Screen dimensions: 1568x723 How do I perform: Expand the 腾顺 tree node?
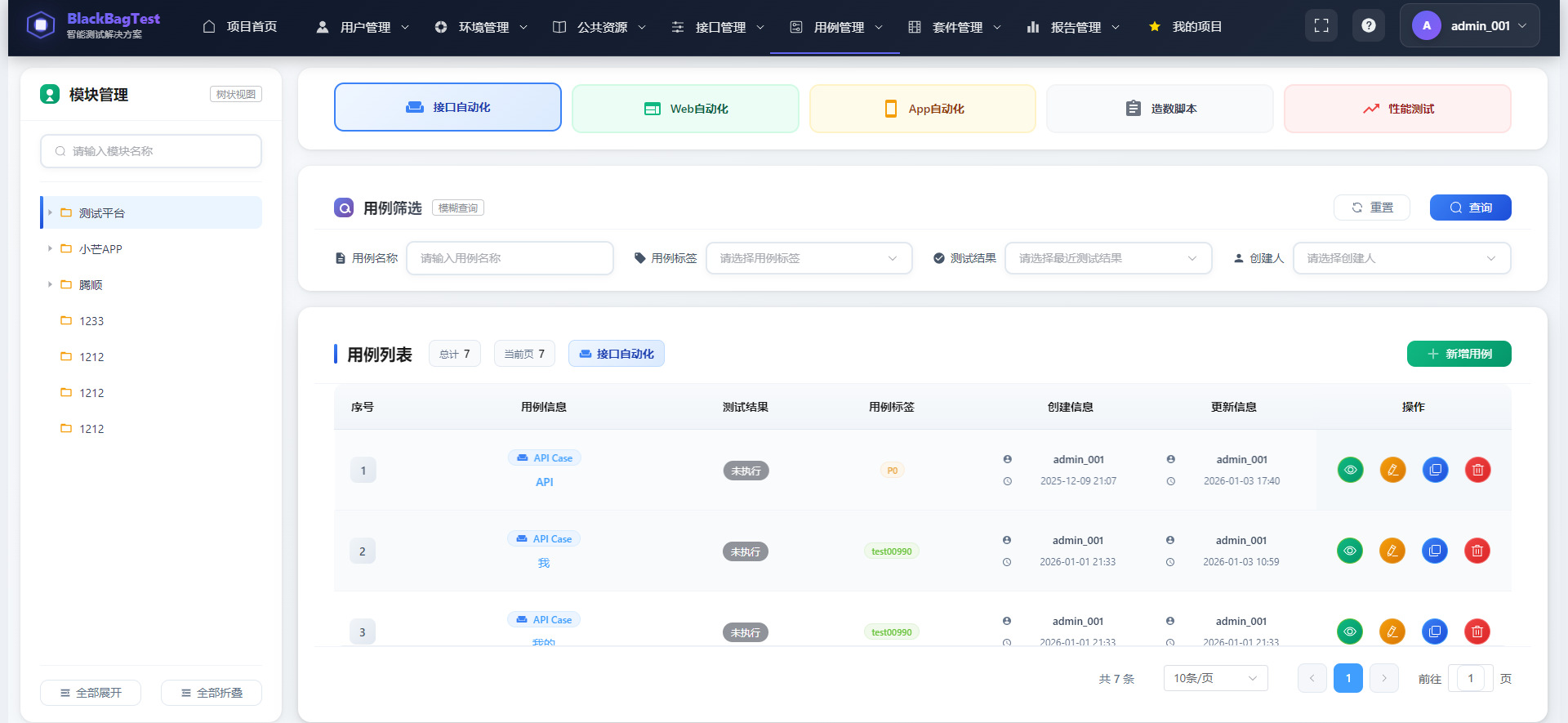tap(50, 284)
